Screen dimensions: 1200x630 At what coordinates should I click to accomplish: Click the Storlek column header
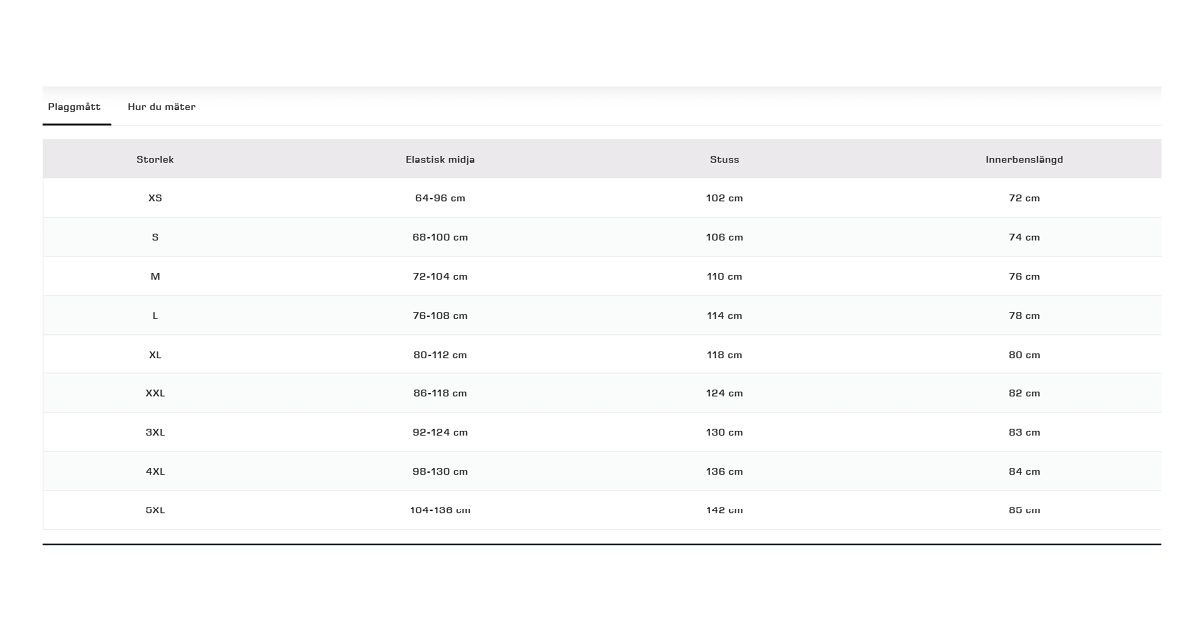pos(155,160)
